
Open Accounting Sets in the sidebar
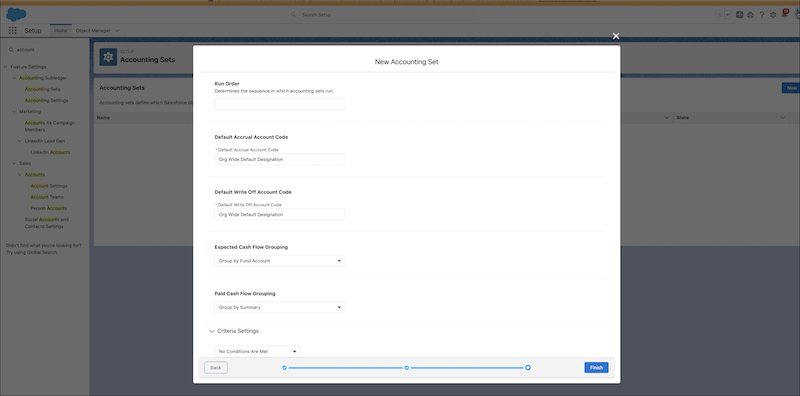click(x=42, y=89)
